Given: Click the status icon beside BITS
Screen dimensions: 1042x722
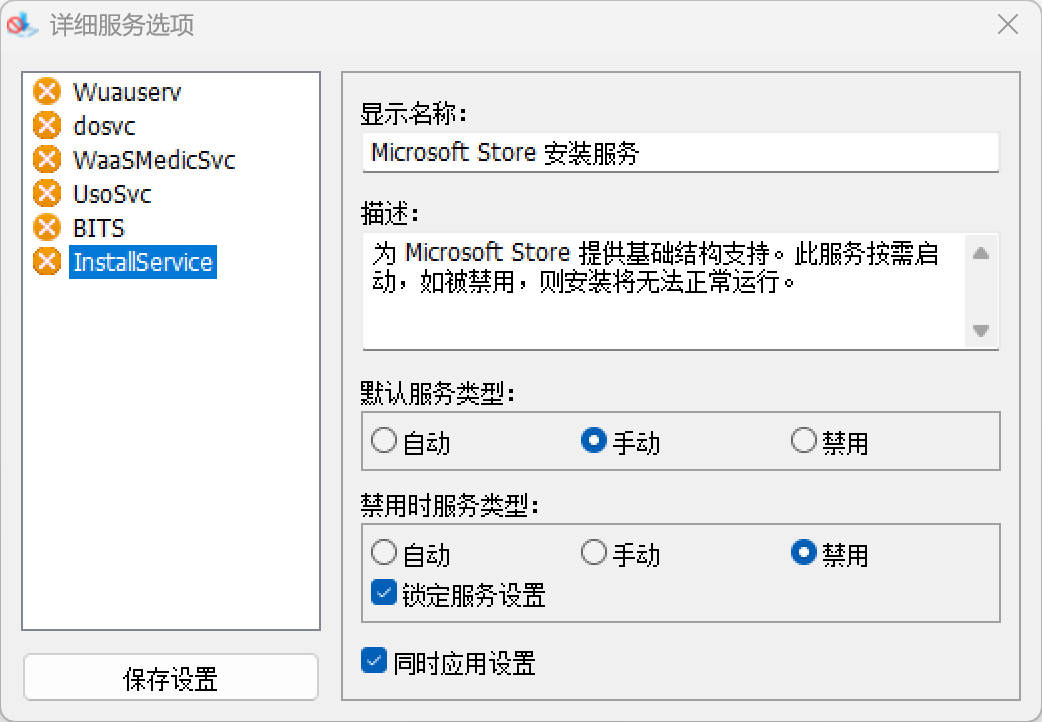Looking at the screenshot, I should pyautogui.click(x=47, y=228).
